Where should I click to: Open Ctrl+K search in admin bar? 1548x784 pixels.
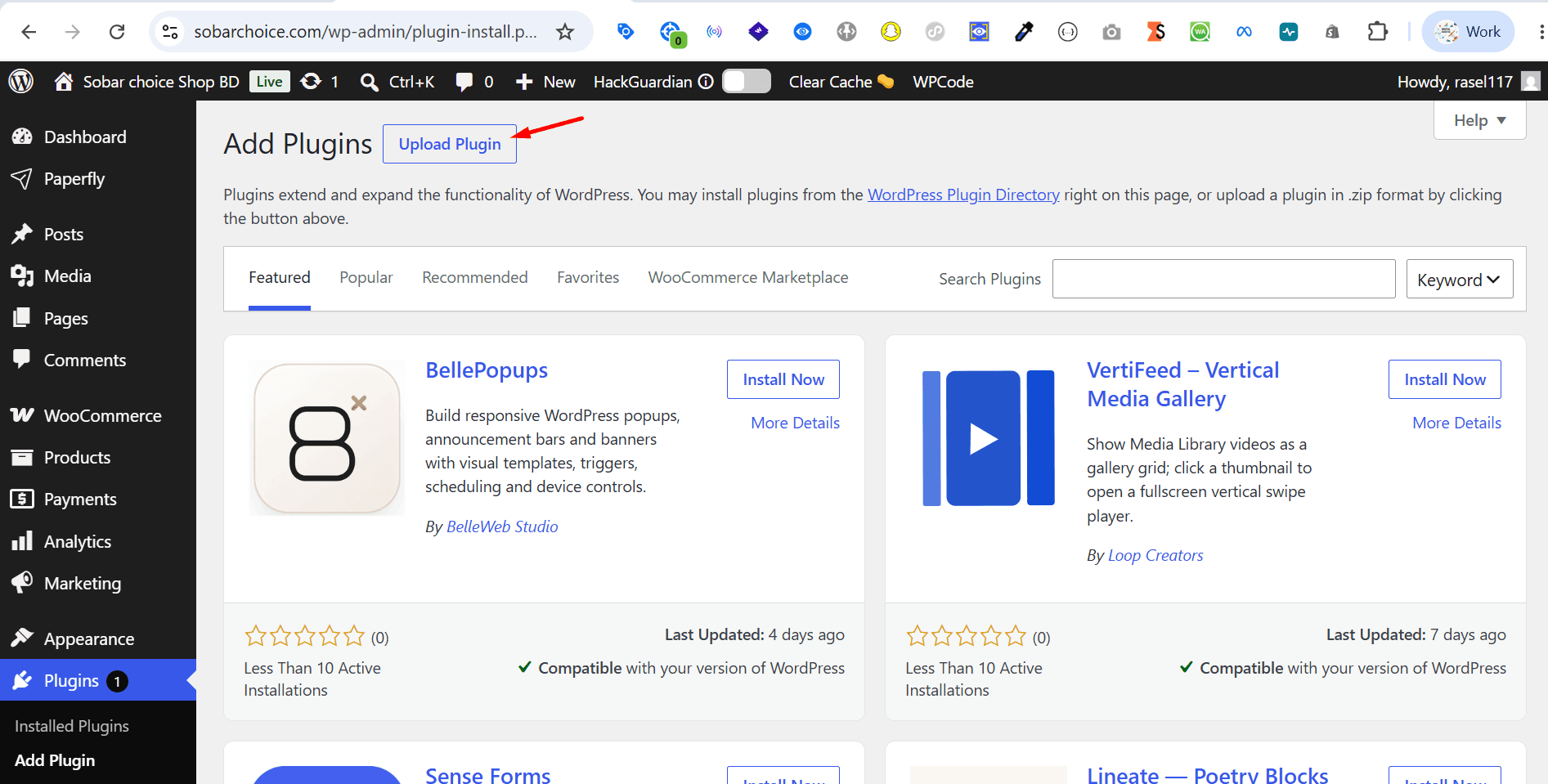pyautogui.click(x=397, y=82)
